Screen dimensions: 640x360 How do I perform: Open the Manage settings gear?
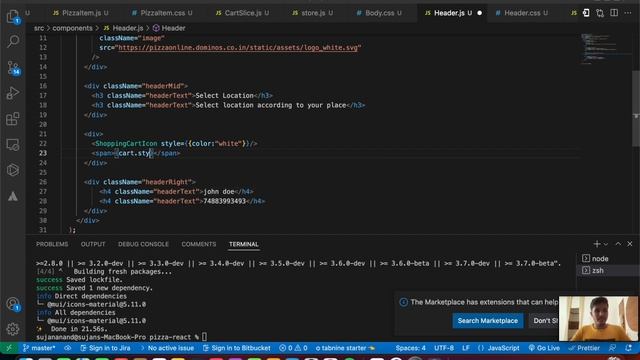[13, 329]
